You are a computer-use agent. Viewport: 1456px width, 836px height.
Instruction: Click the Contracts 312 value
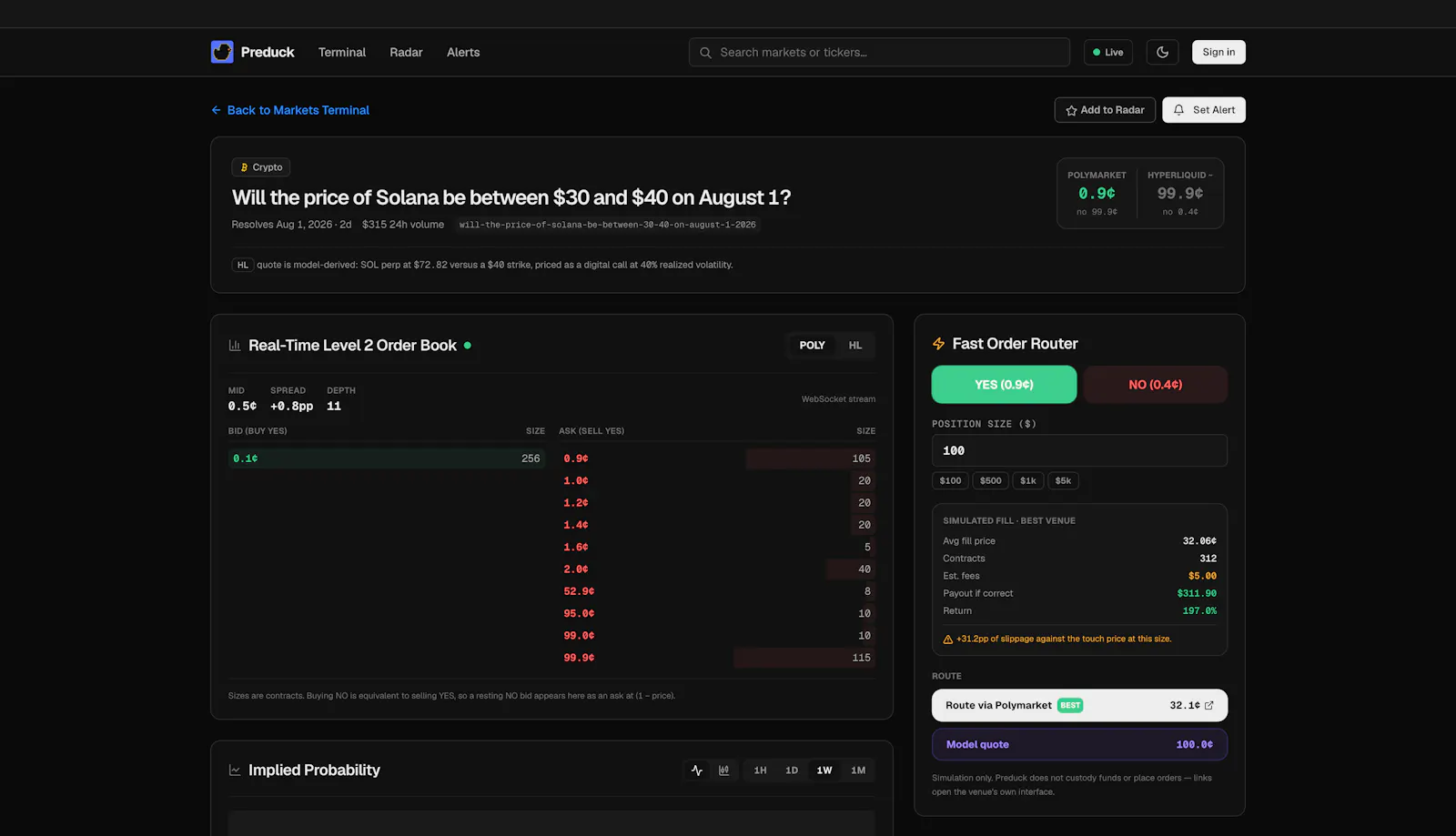click(x=1208, y=559)
